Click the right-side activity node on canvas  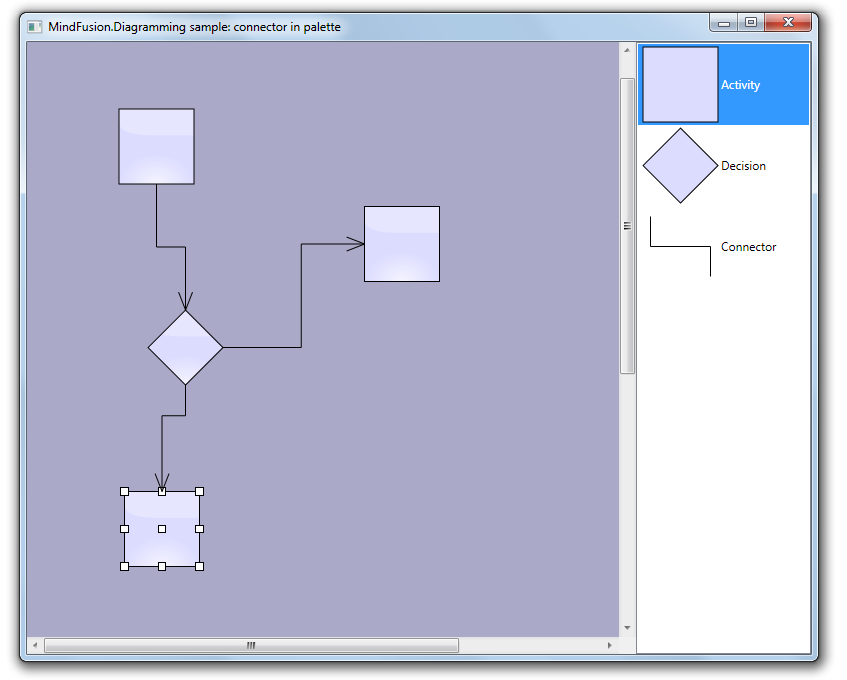click(401, 244)
